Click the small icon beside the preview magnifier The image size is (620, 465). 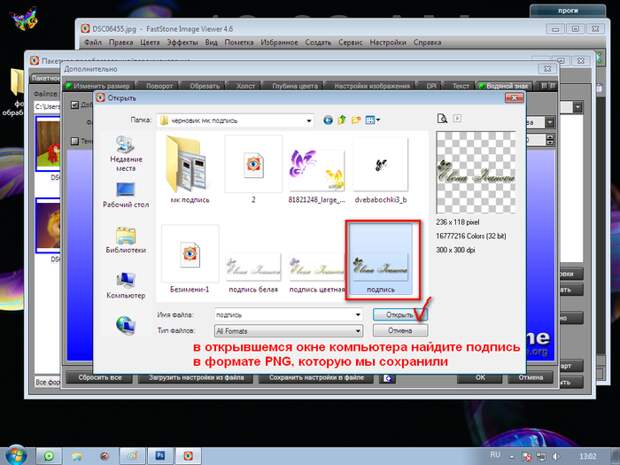457,118
